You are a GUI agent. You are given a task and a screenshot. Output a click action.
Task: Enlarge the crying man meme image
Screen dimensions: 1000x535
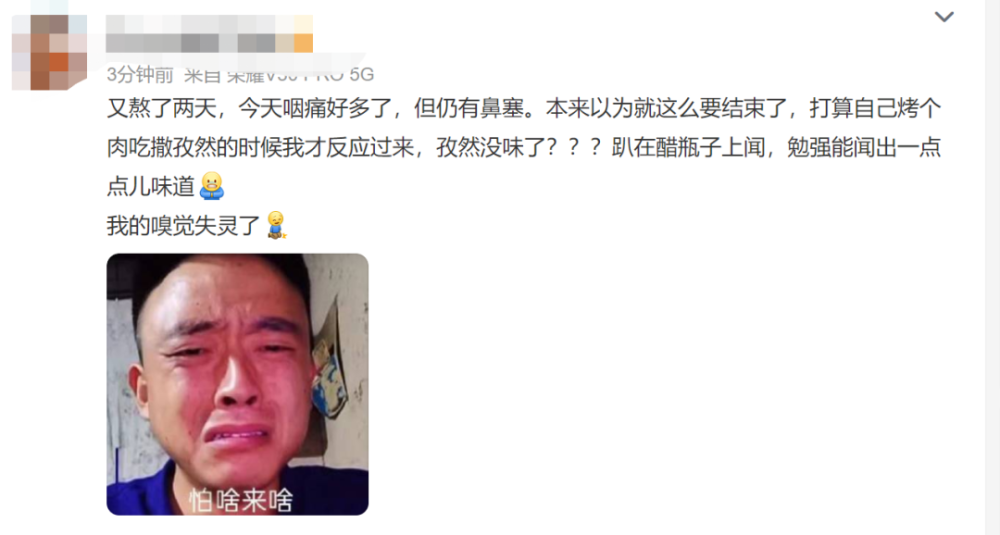(237, 385)
